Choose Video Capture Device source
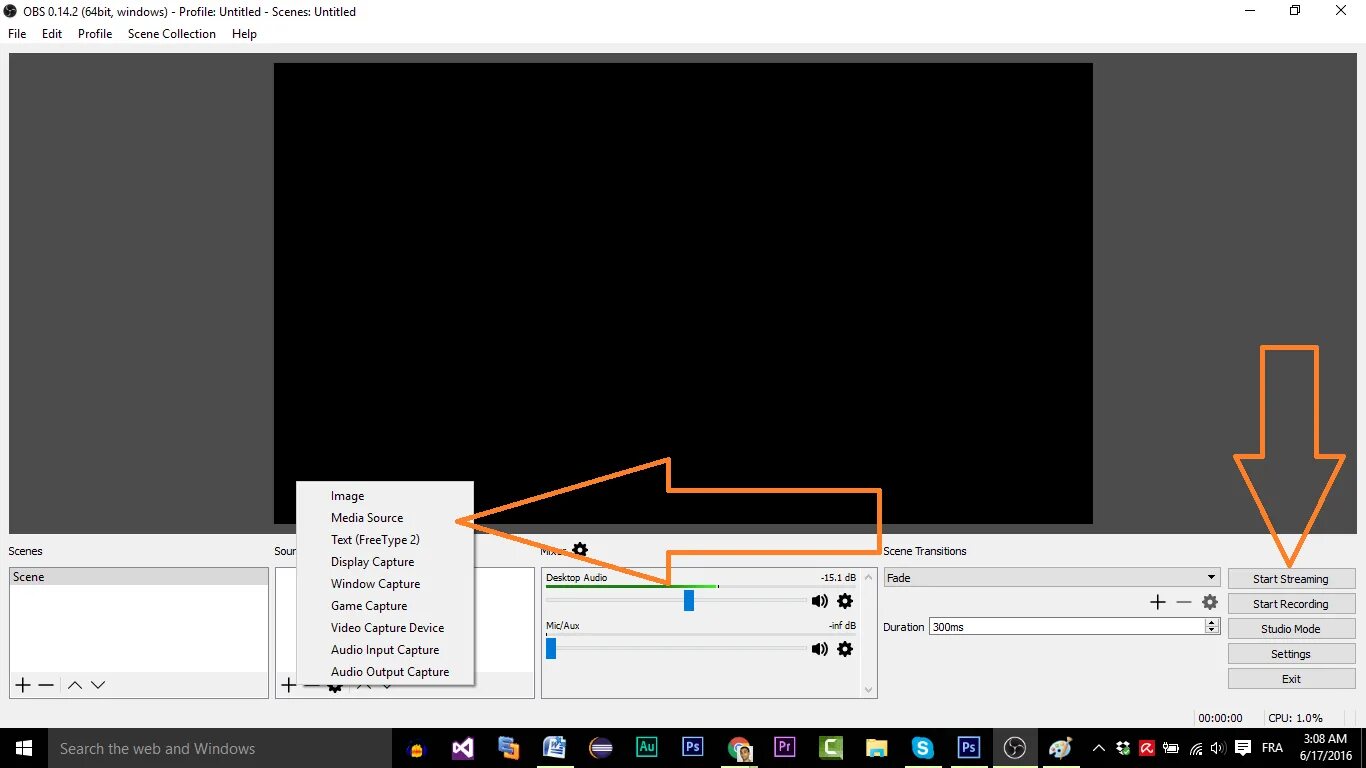1366x768 pixels. [385, 628]
